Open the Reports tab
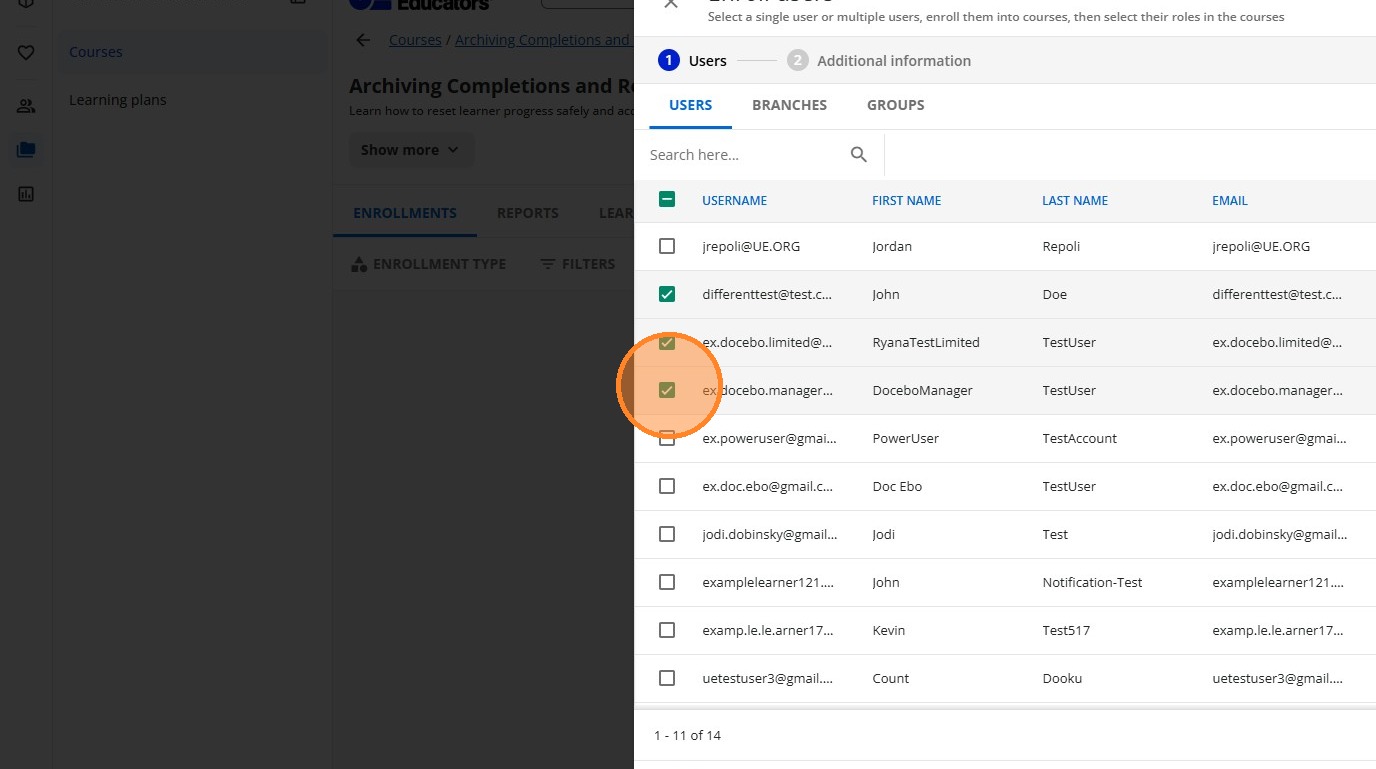The image size is (1376, 769). click(x=528, y=213)
